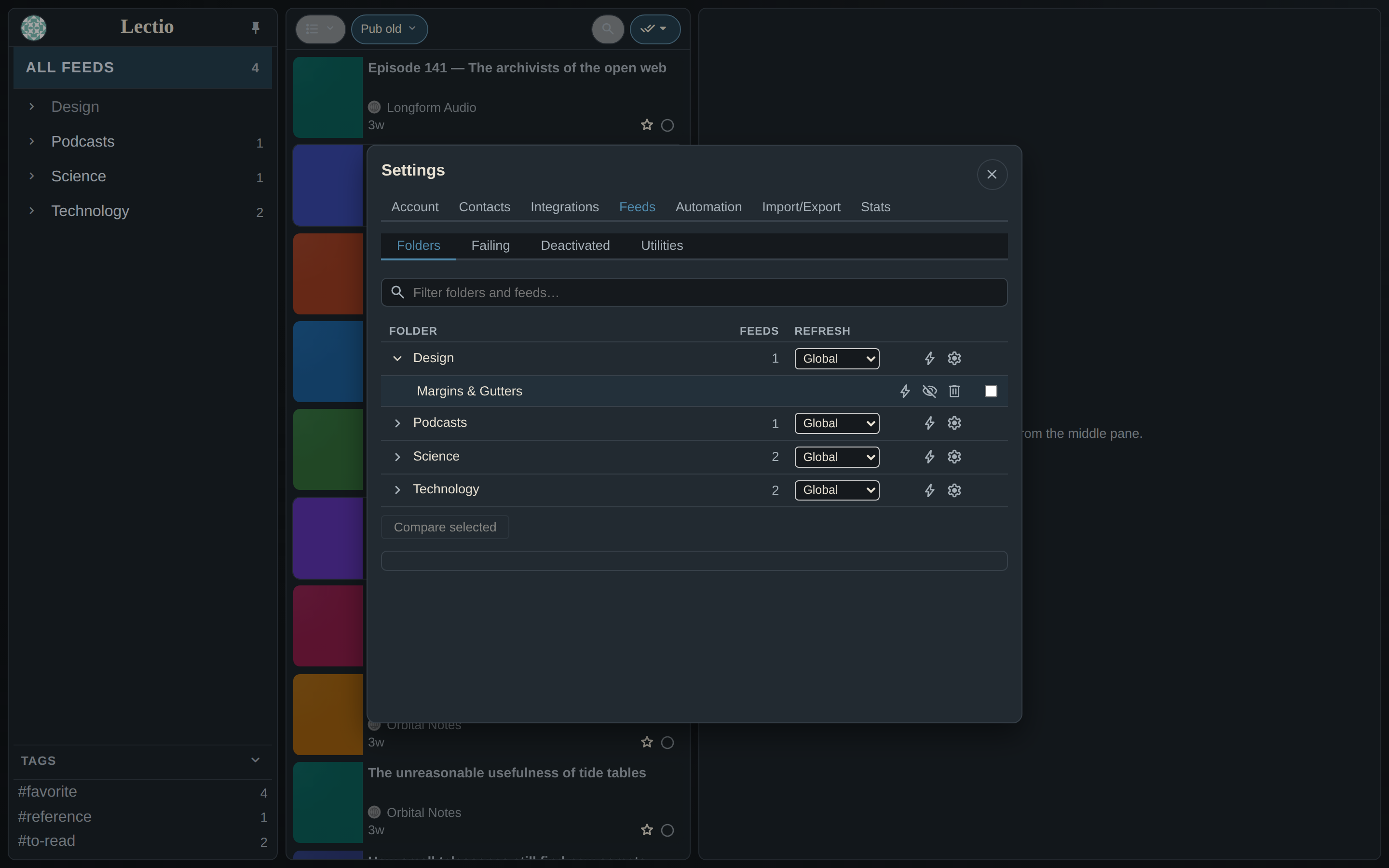Screen dimensions: 1389x868
Task: Click Episode 141 teal thumbnail
Action: [328, 97]
